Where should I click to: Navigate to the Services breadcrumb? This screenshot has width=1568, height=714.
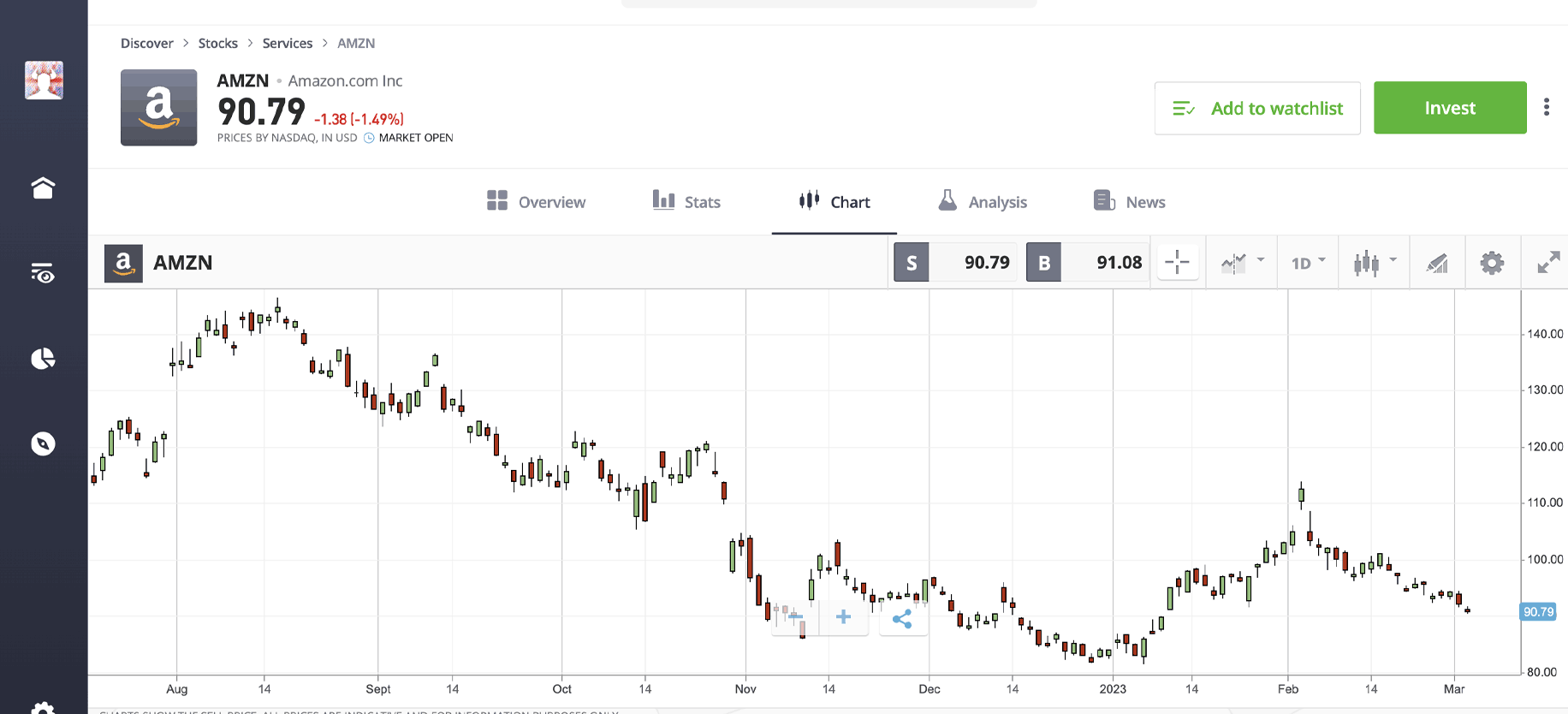(287, 43)
